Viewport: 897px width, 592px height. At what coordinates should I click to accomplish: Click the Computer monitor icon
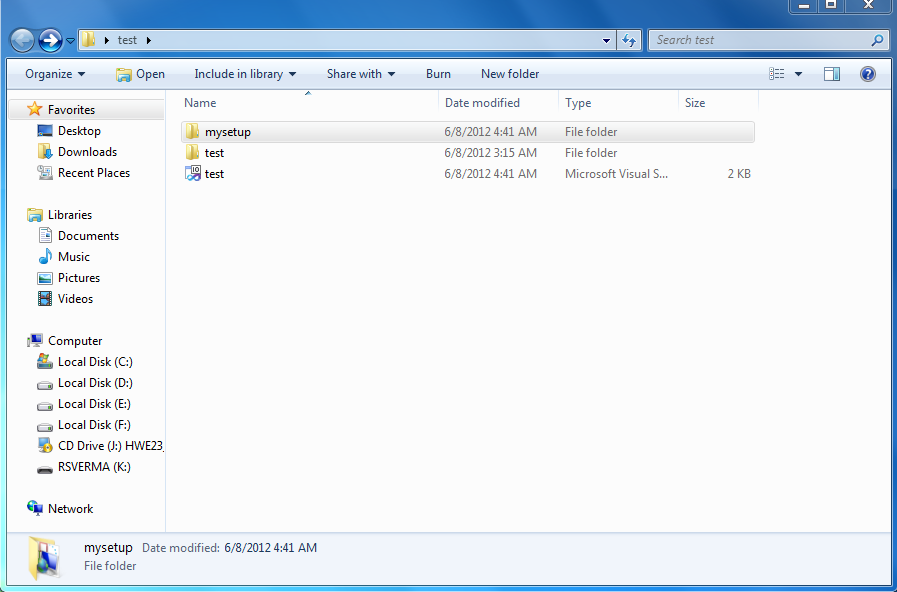[x=35, y=341]
